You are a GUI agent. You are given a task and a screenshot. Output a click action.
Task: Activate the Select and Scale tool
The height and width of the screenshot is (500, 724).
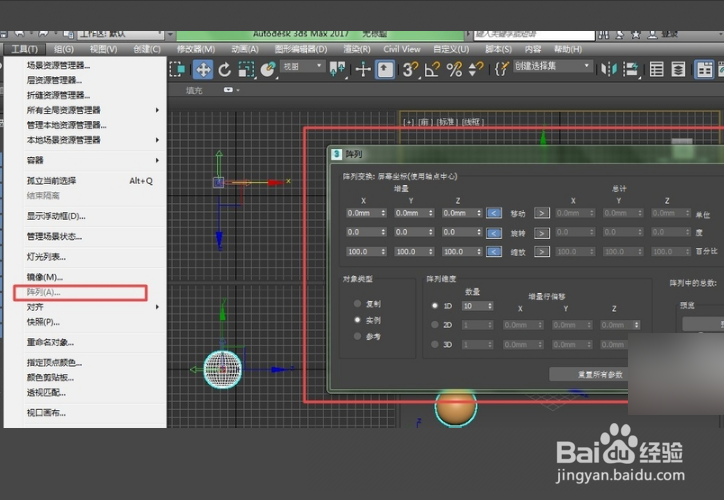247,70
